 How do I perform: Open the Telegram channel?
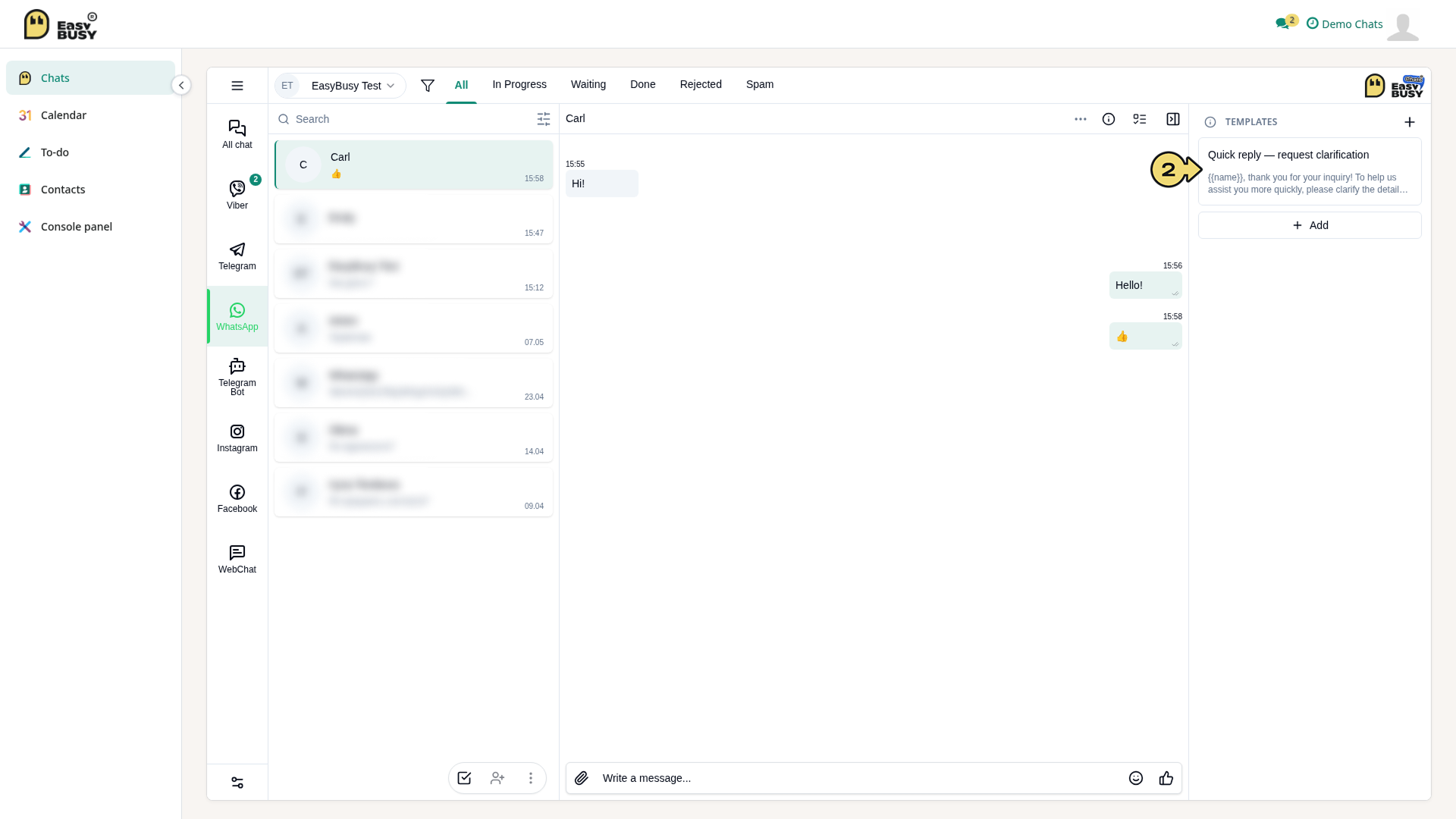tap(237, 256)
